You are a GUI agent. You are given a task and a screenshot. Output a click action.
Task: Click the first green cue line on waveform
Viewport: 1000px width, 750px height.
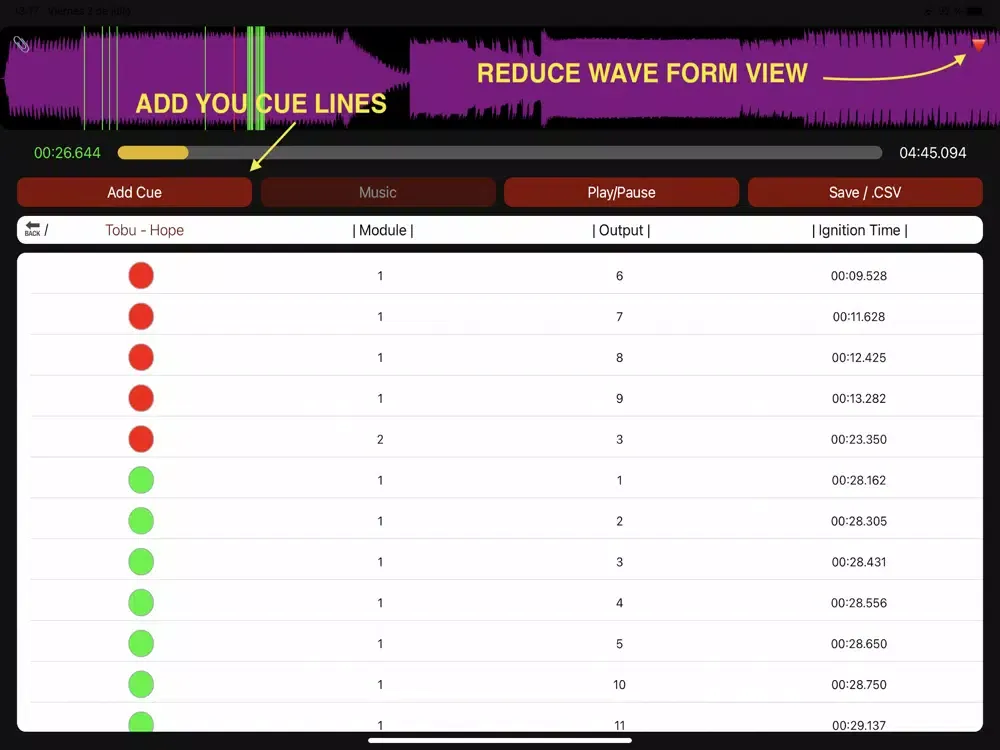click(x=84, y=78)
